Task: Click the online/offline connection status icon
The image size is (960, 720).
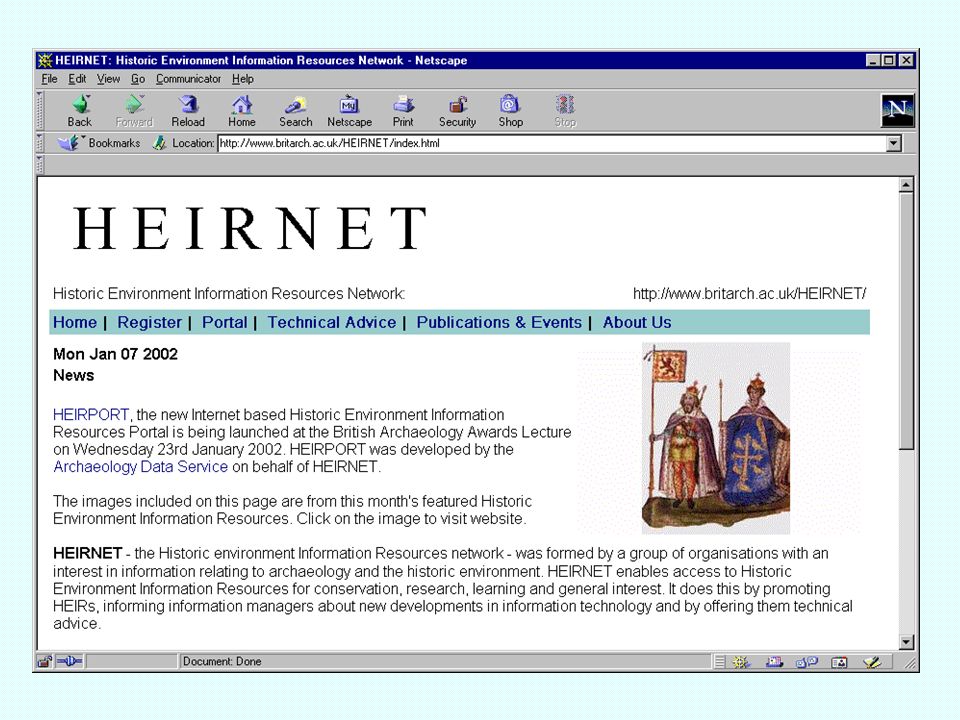Action: pos(70,661)
